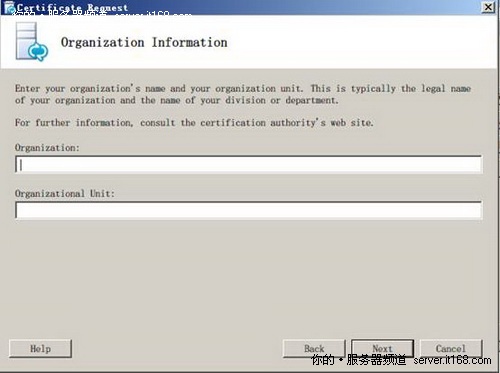Click the Certificate Request title bar icon
The image size is (500, 373).
tap(9, 7)
